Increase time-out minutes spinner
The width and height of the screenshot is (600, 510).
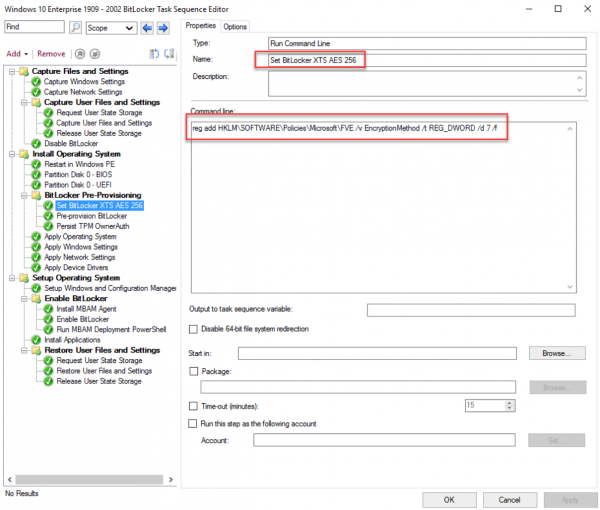coord(509,403)
